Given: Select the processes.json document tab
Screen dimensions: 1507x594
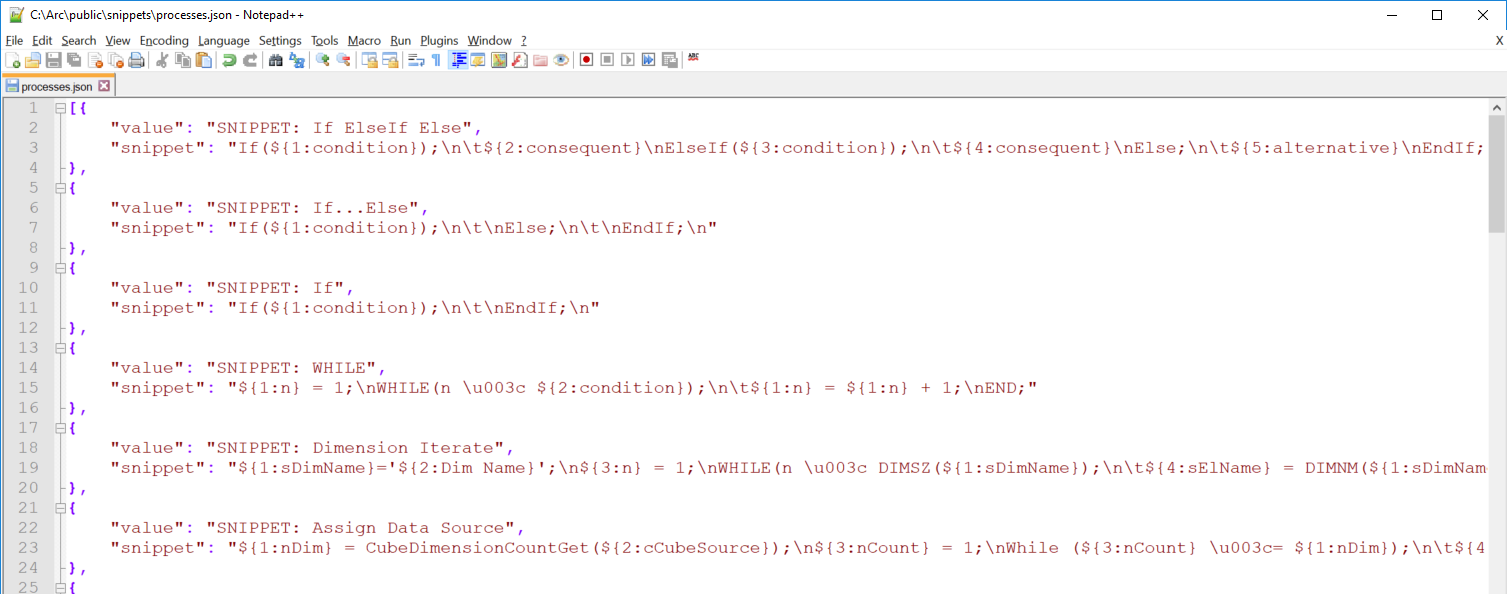Looking at the screenshot, I should tap(56, 87).
